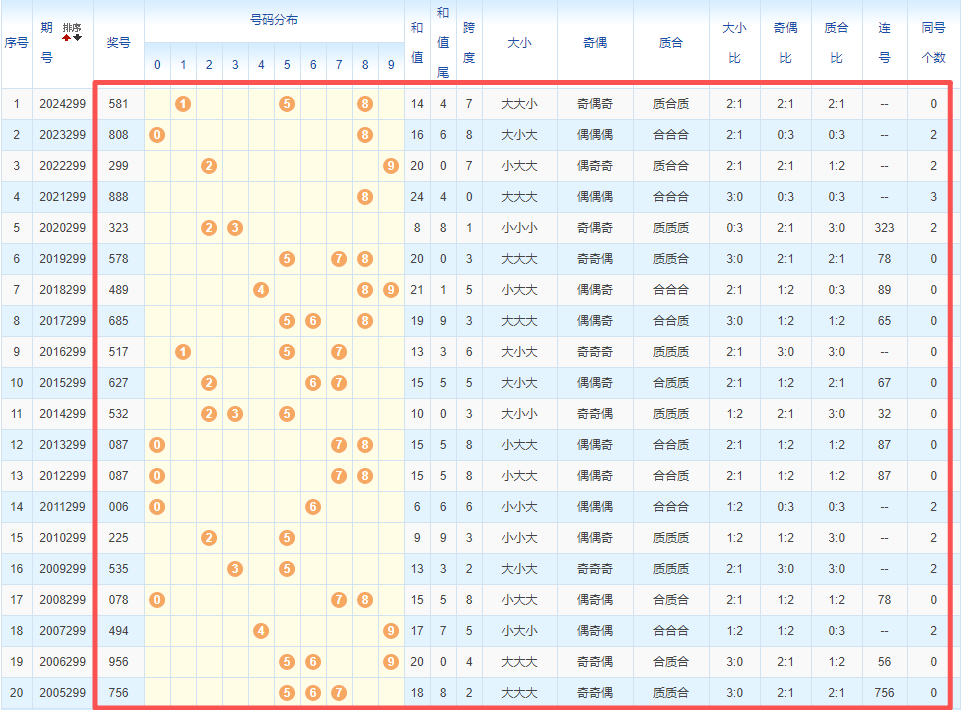Click issue number 2005299 in last row
The image size is (961, 710).
point(62,693)
